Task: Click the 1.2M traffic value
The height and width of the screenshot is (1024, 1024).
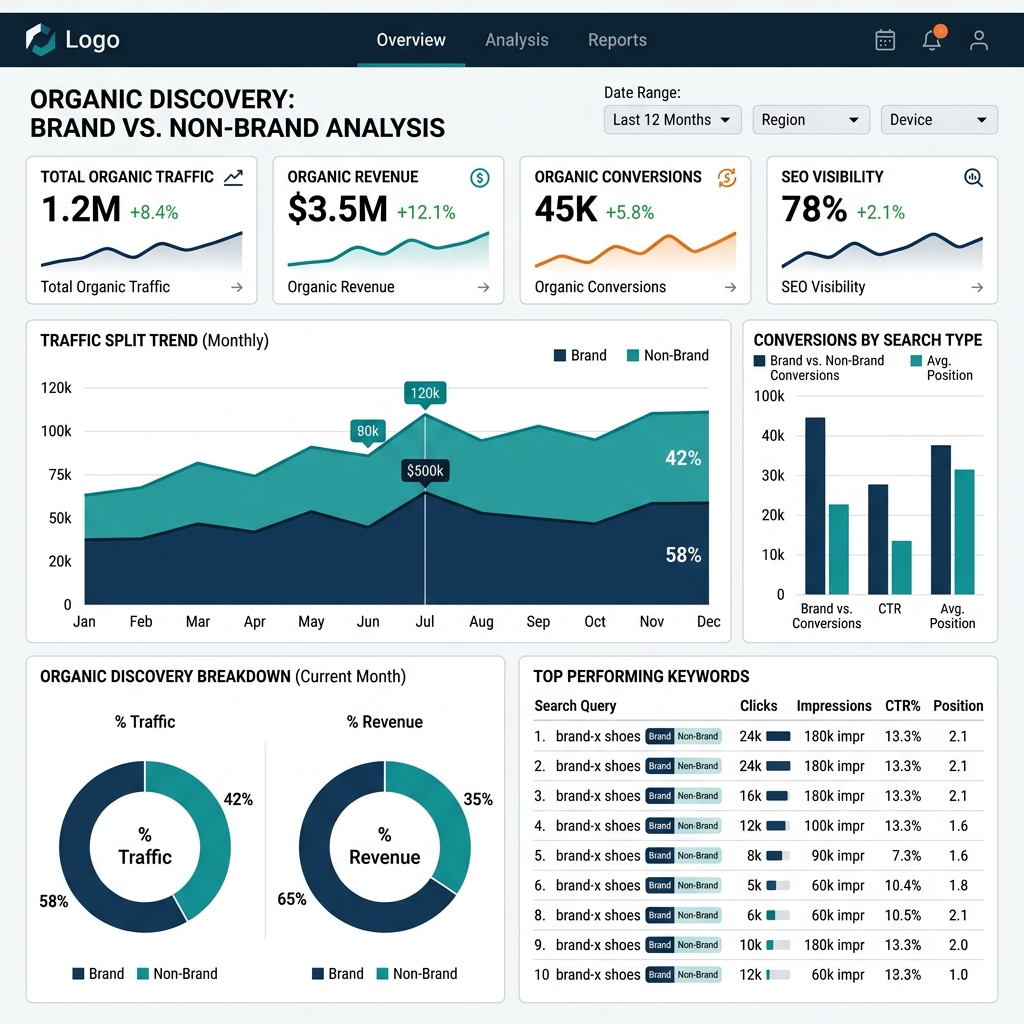Action: (x=81, y=210)
